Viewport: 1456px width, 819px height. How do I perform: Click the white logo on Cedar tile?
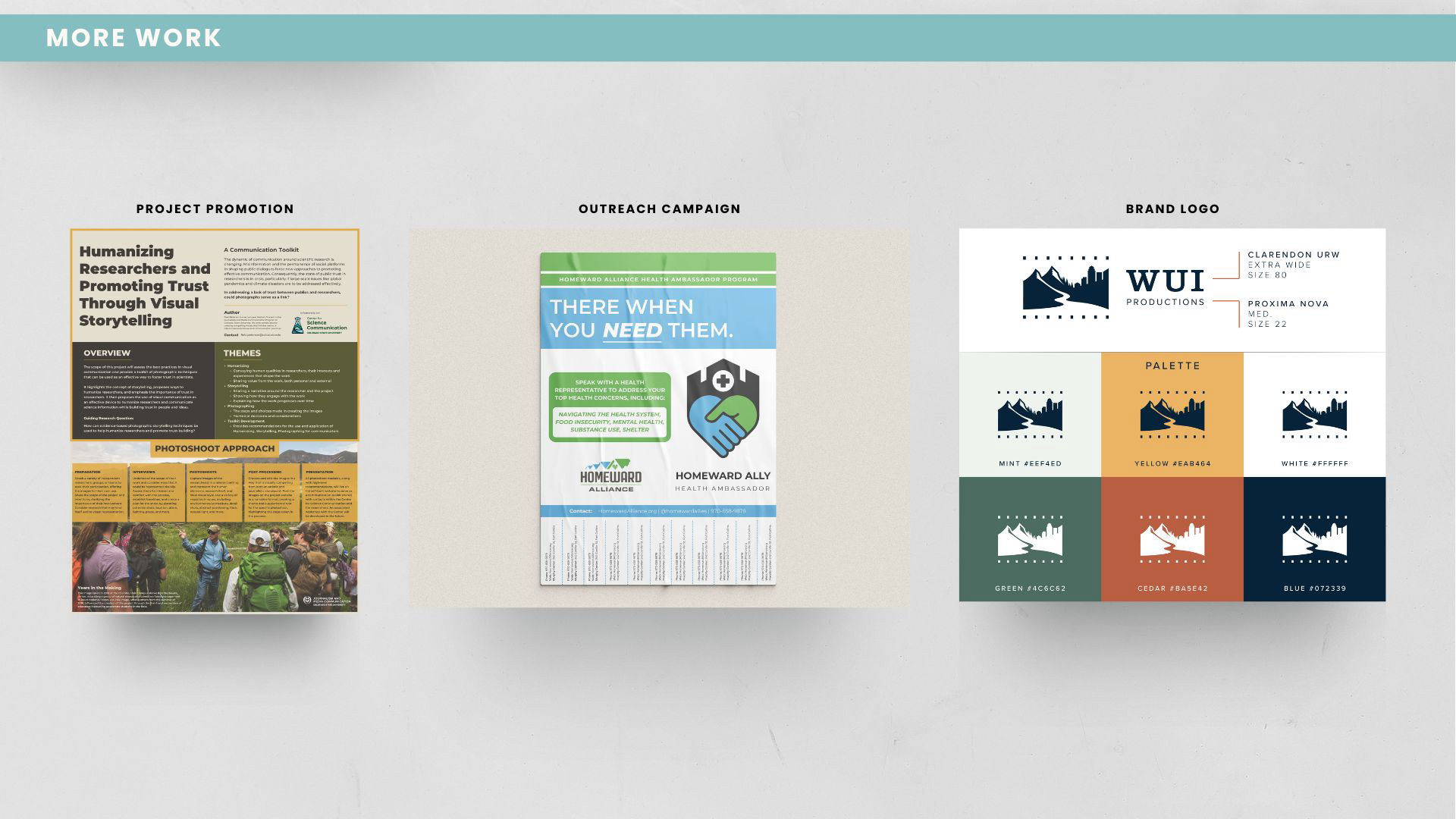tap(1172, 539)
